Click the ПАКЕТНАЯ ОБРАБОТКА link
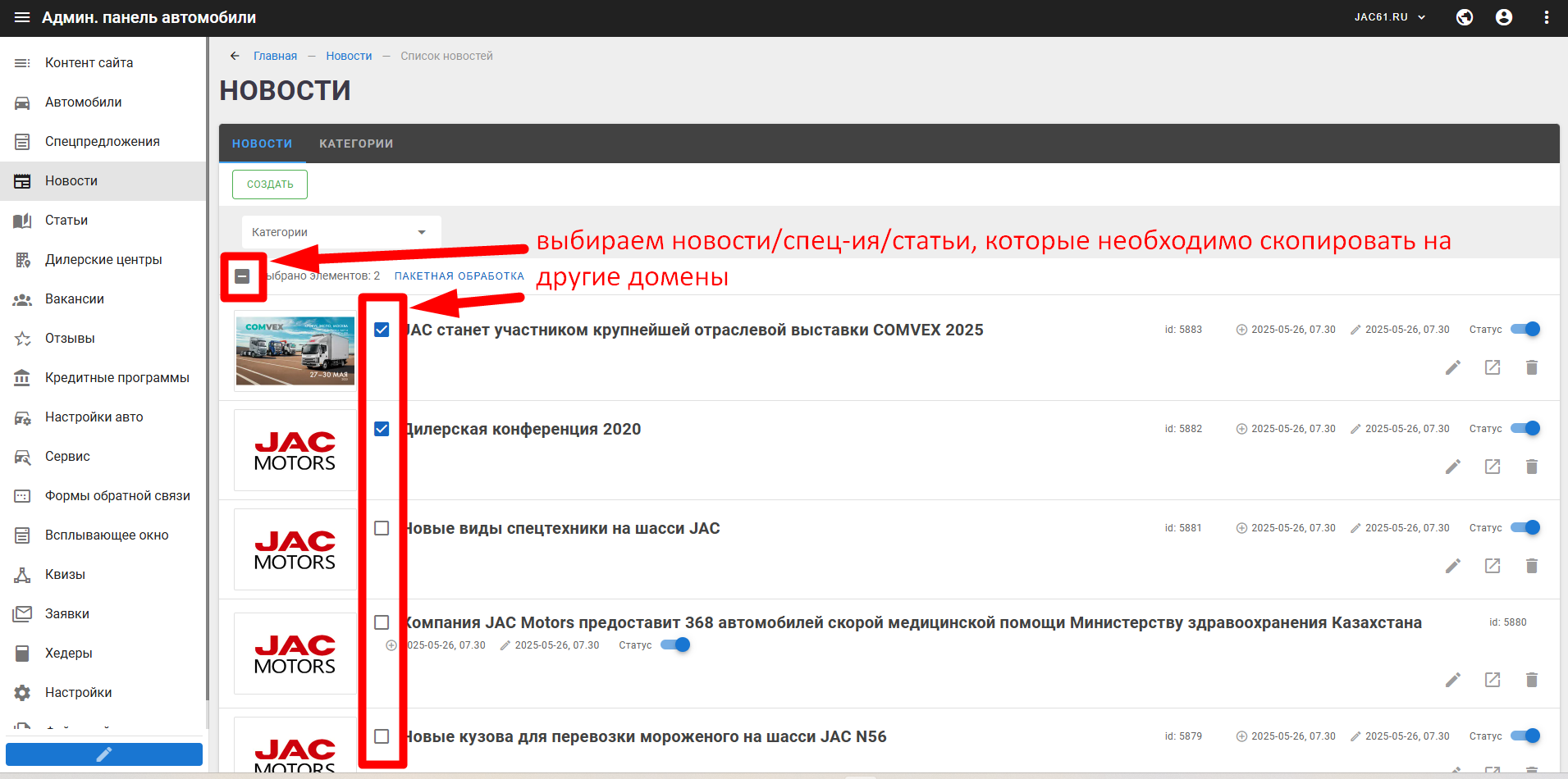Viewport: 1568px width, 779px height. coord(459,276)
